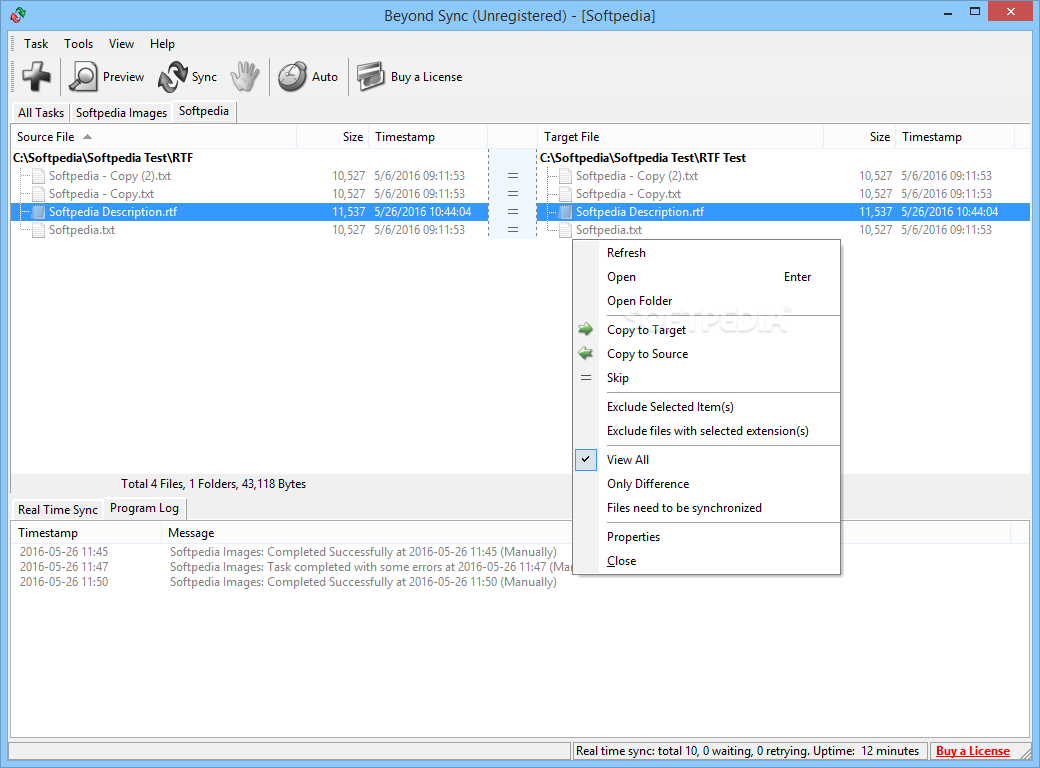Choose Exclude Selected Item(s)
Image resolution: width=1040 pixels, height=768 pixels.
pyautogui.click(x=707, y=407)
